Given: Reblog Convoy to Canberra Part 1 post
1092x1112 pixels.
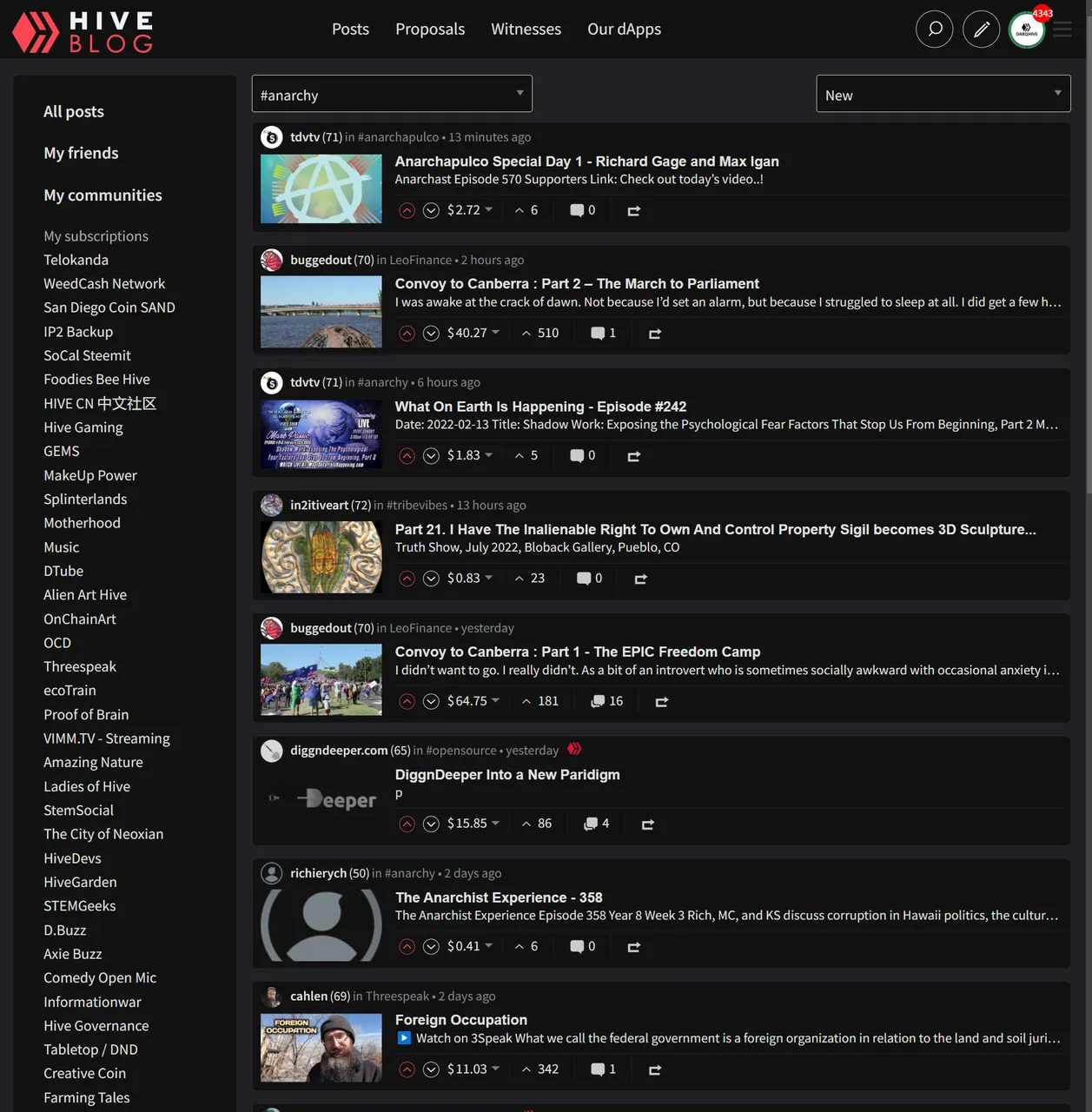Looking at the screenshot, I should [662, 702].
